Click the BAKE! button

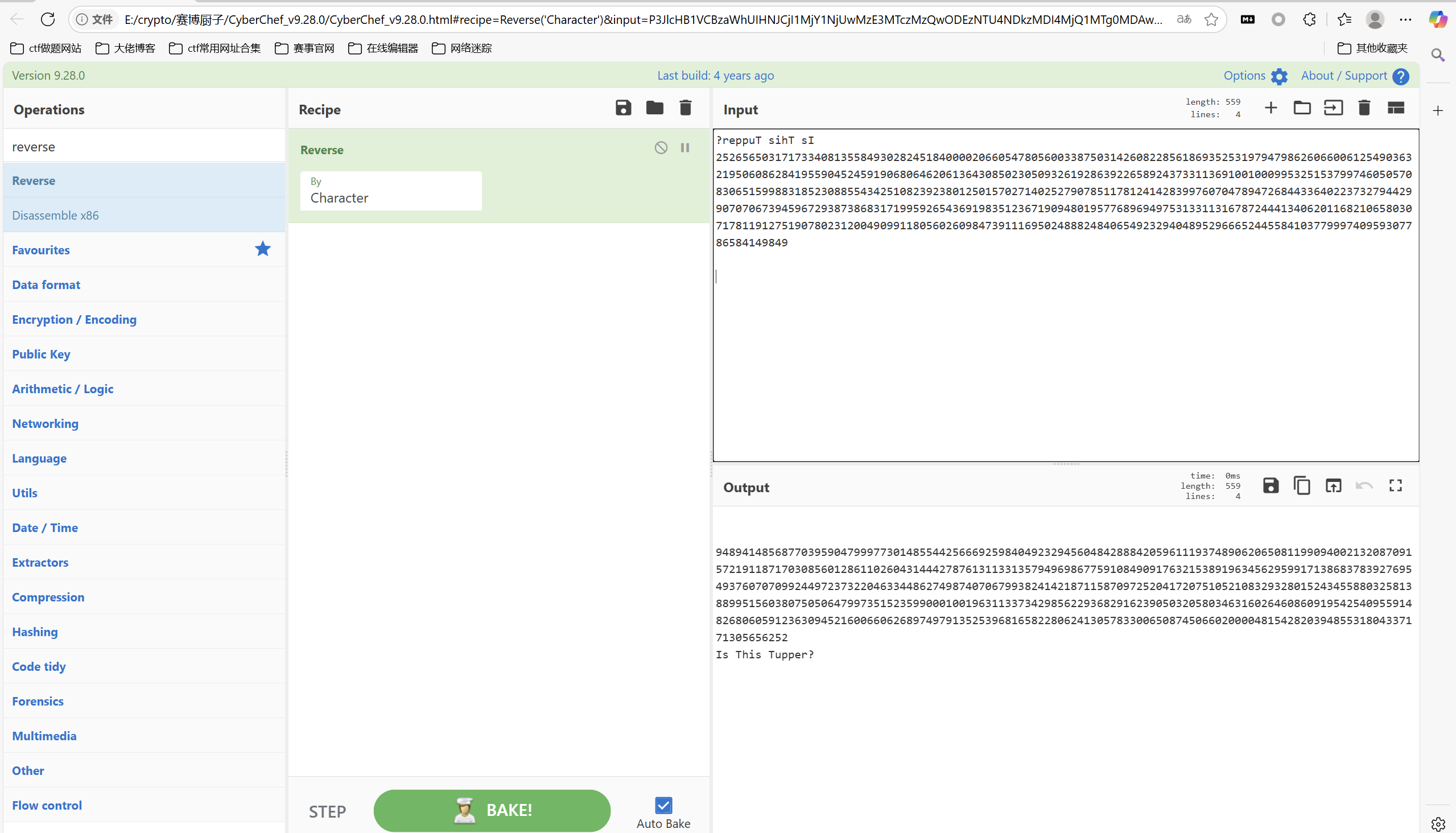pos(492,811)
